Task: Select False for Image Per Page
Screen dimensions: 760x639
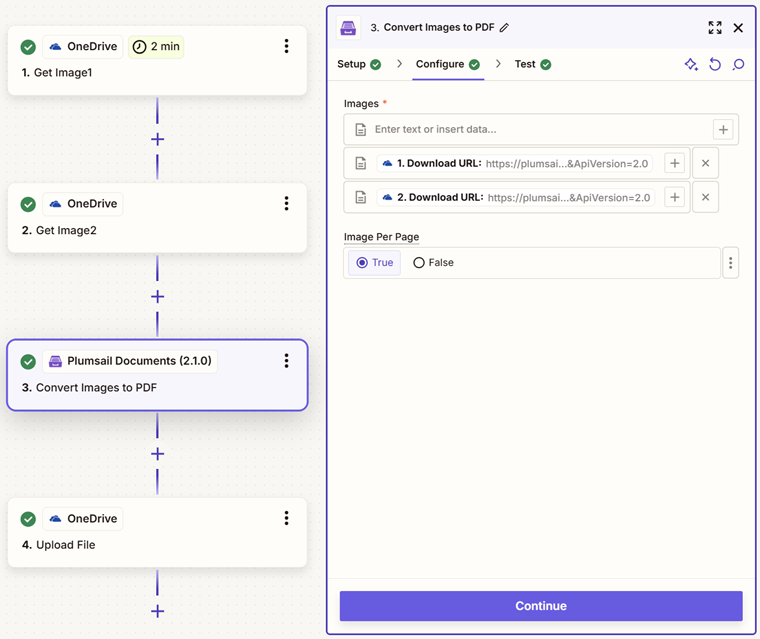Action: [433, 263]
